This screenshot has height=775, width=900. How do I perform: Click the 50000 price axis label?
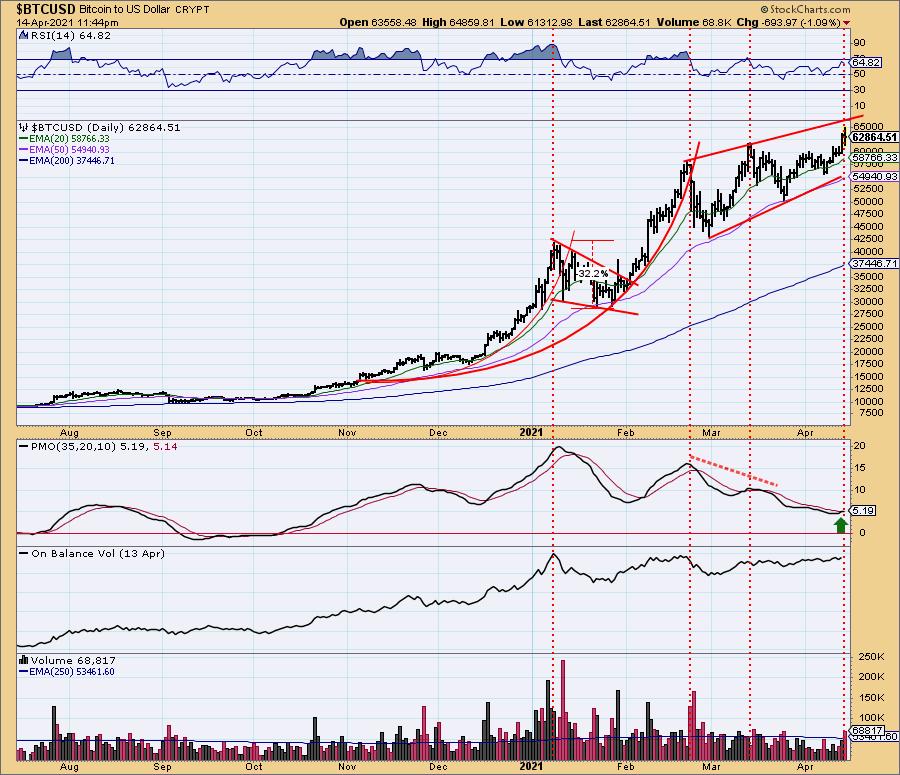click(x=868, y=202)
